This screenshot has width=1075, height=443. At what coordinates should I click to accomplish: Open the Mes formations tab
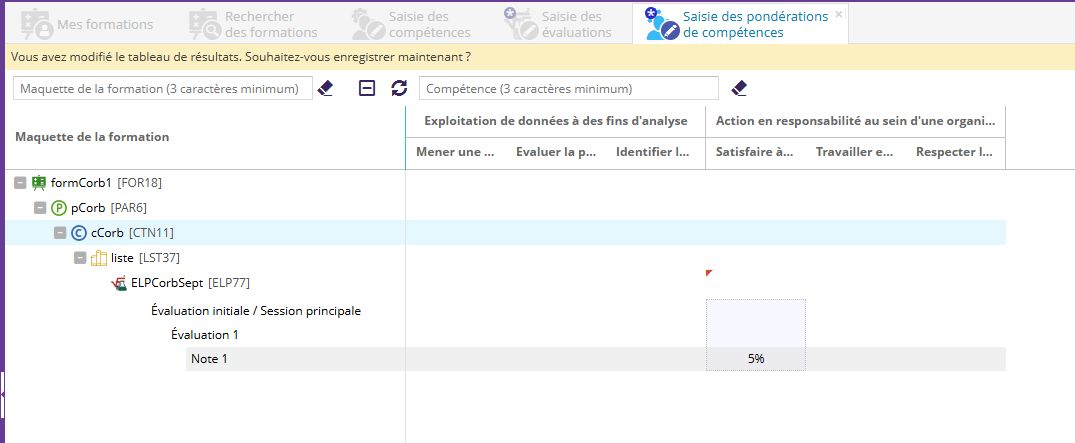[88, 24]
